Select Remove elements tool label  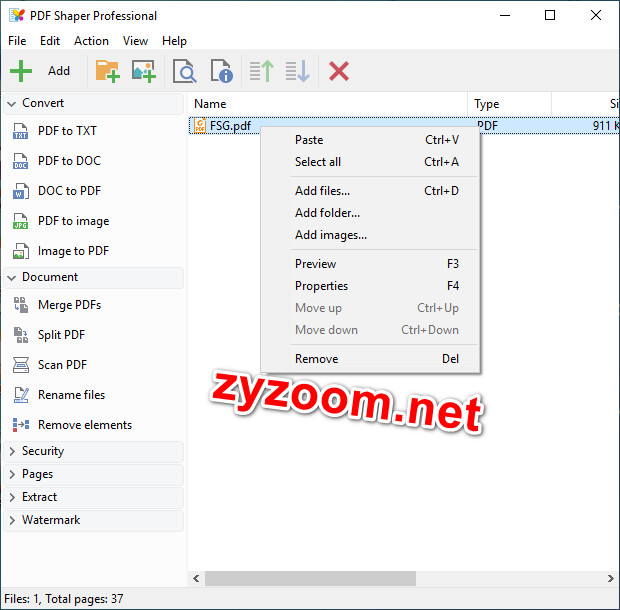85,425
